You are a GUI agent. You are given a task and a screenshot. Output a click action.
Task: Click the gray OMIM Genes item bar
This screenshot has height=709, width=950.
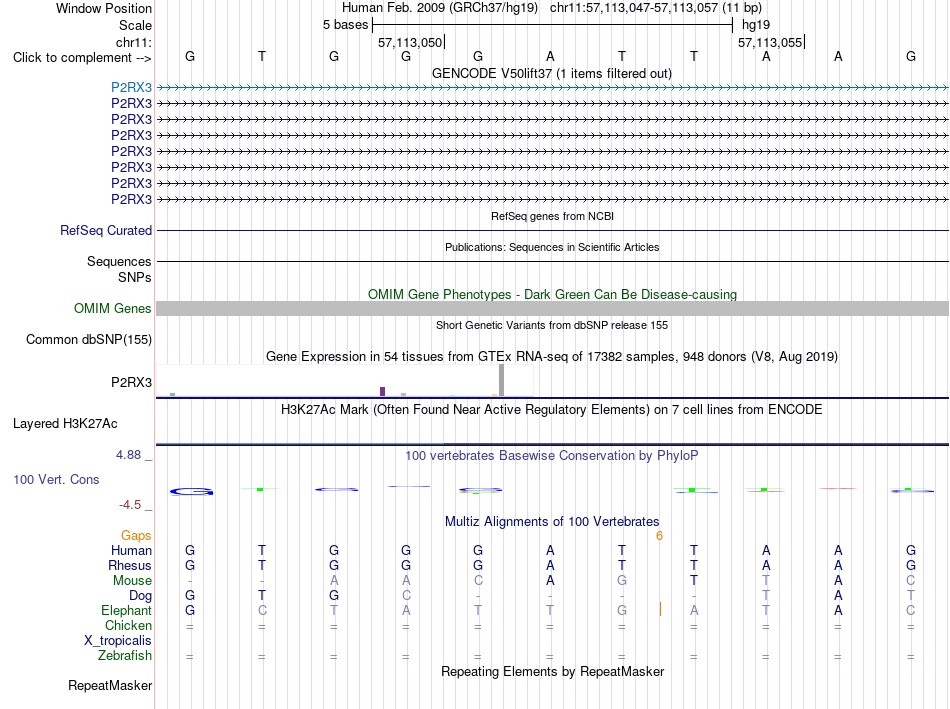point(552,308)
